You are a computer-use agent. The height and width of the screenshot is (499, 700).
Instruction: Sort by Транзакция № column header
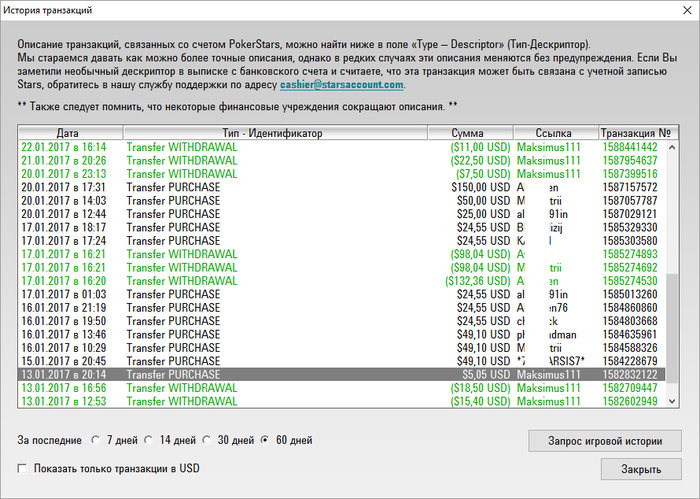(x=638, y=133)
